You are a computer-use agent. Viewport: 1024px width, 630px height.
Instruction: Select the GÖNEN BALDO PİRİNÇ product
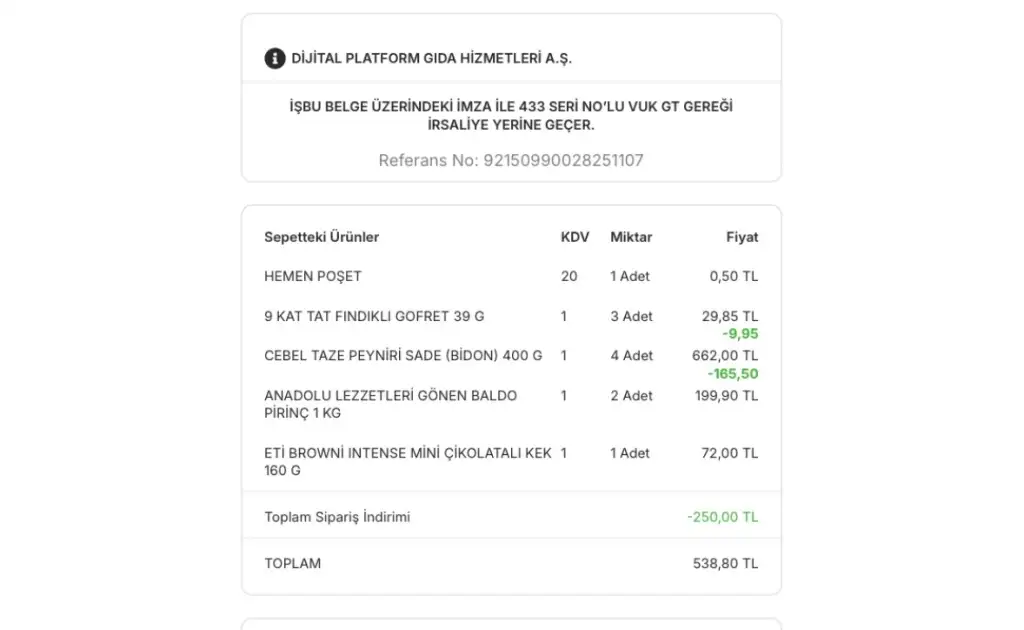click(390, 404)
